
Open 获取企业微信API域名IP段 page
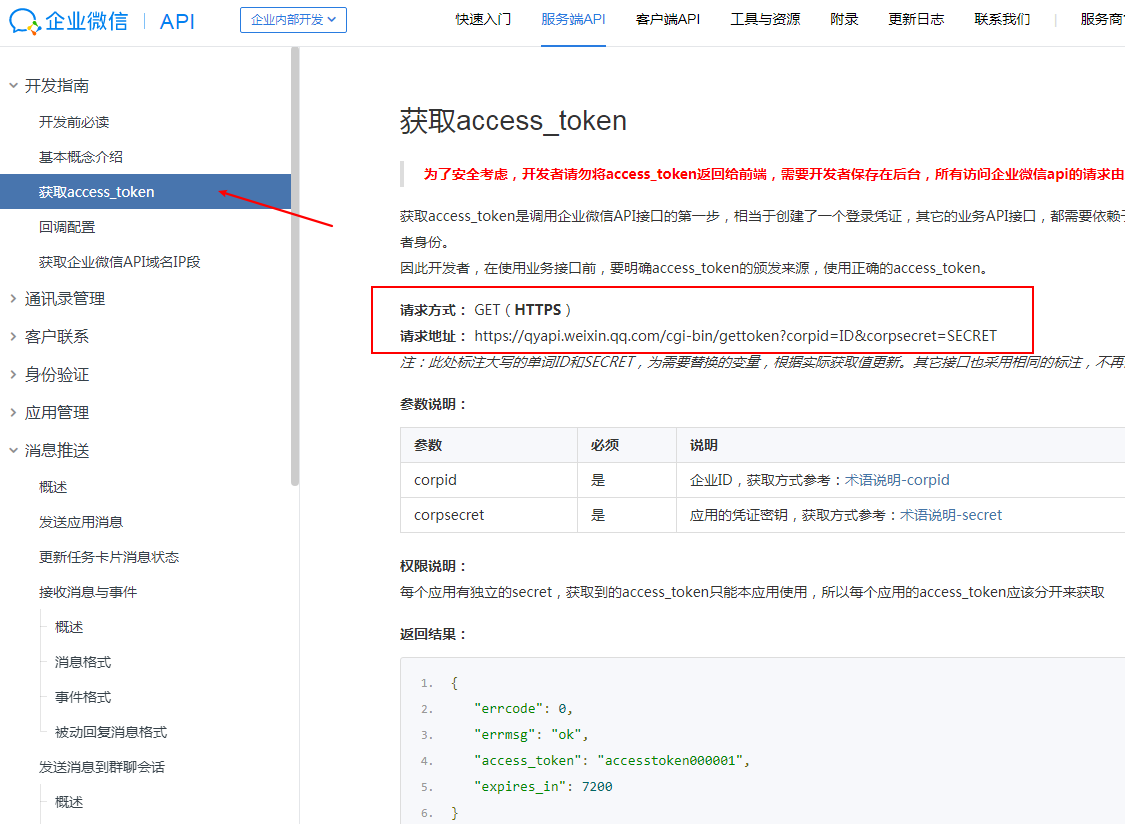(120, 262)
